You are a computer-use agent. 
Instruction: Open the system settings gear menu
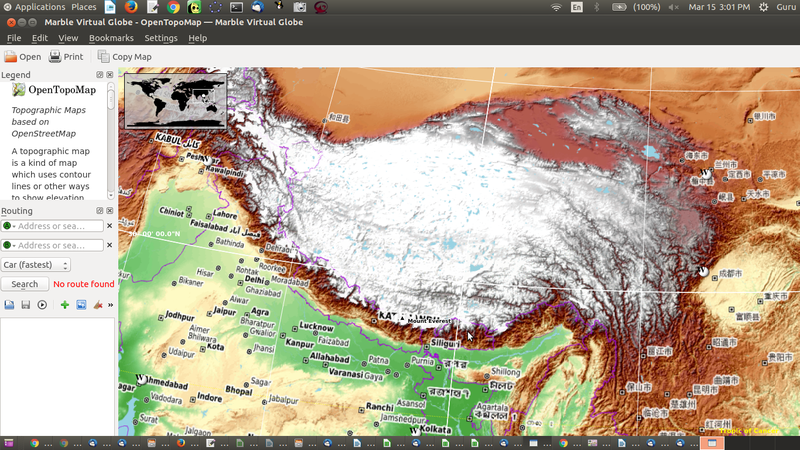(763, 7)
